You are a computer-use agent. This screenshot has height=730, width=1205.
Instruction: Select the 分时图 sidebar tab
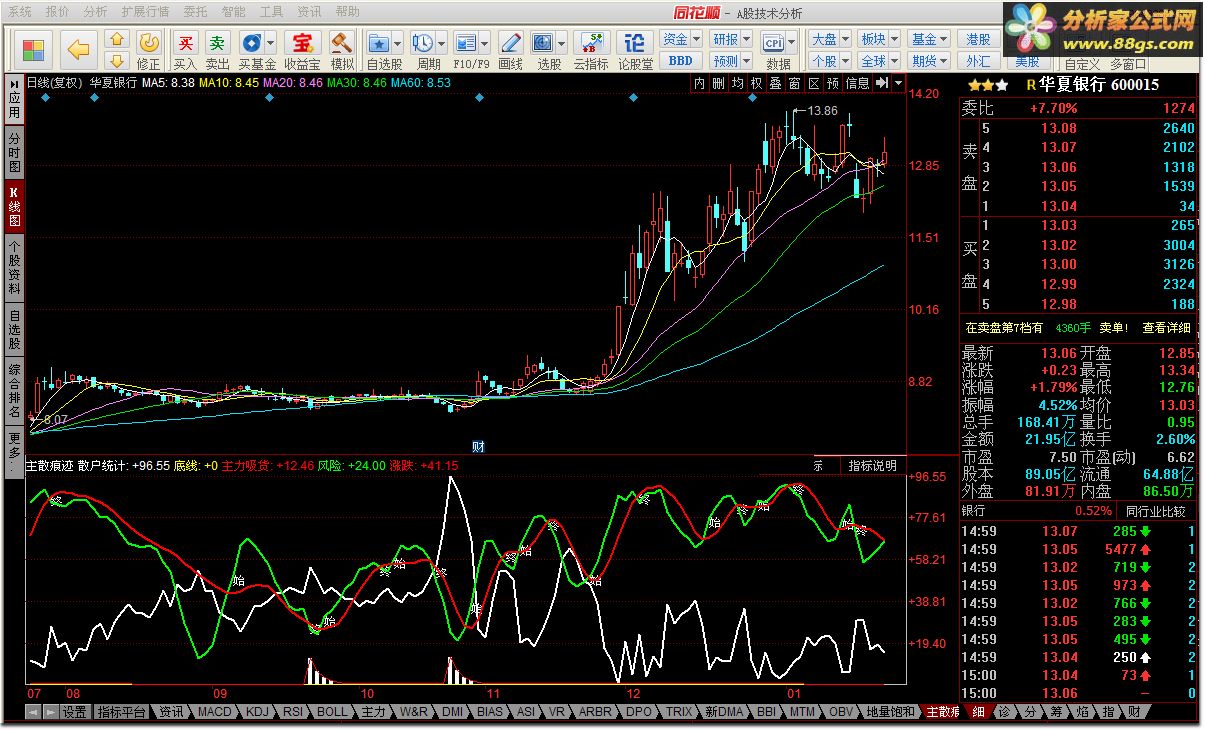(x=13, y=153)
